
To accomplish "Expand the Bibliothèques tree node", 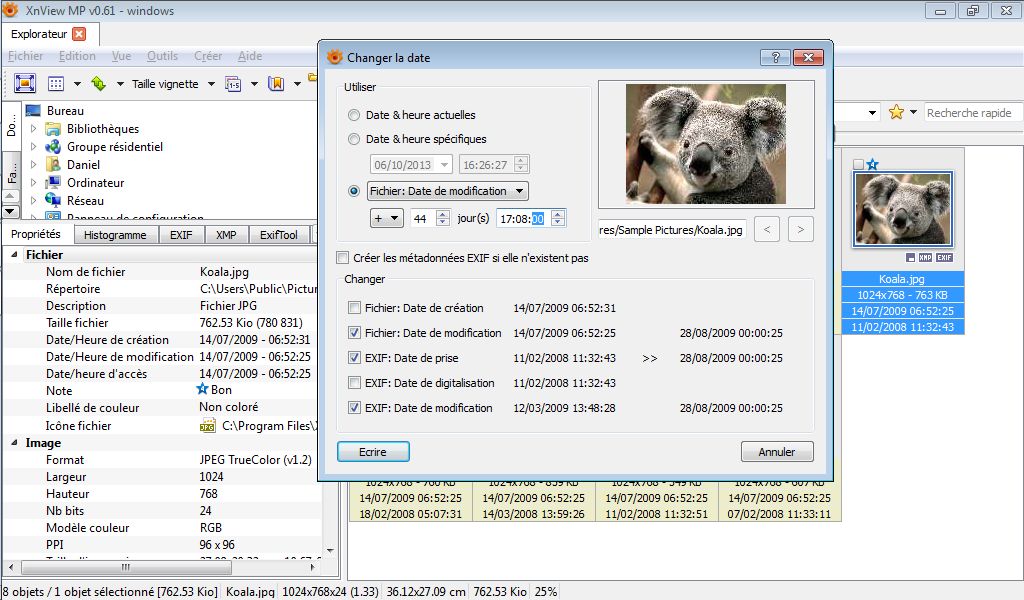I will (x=33, y=129).
